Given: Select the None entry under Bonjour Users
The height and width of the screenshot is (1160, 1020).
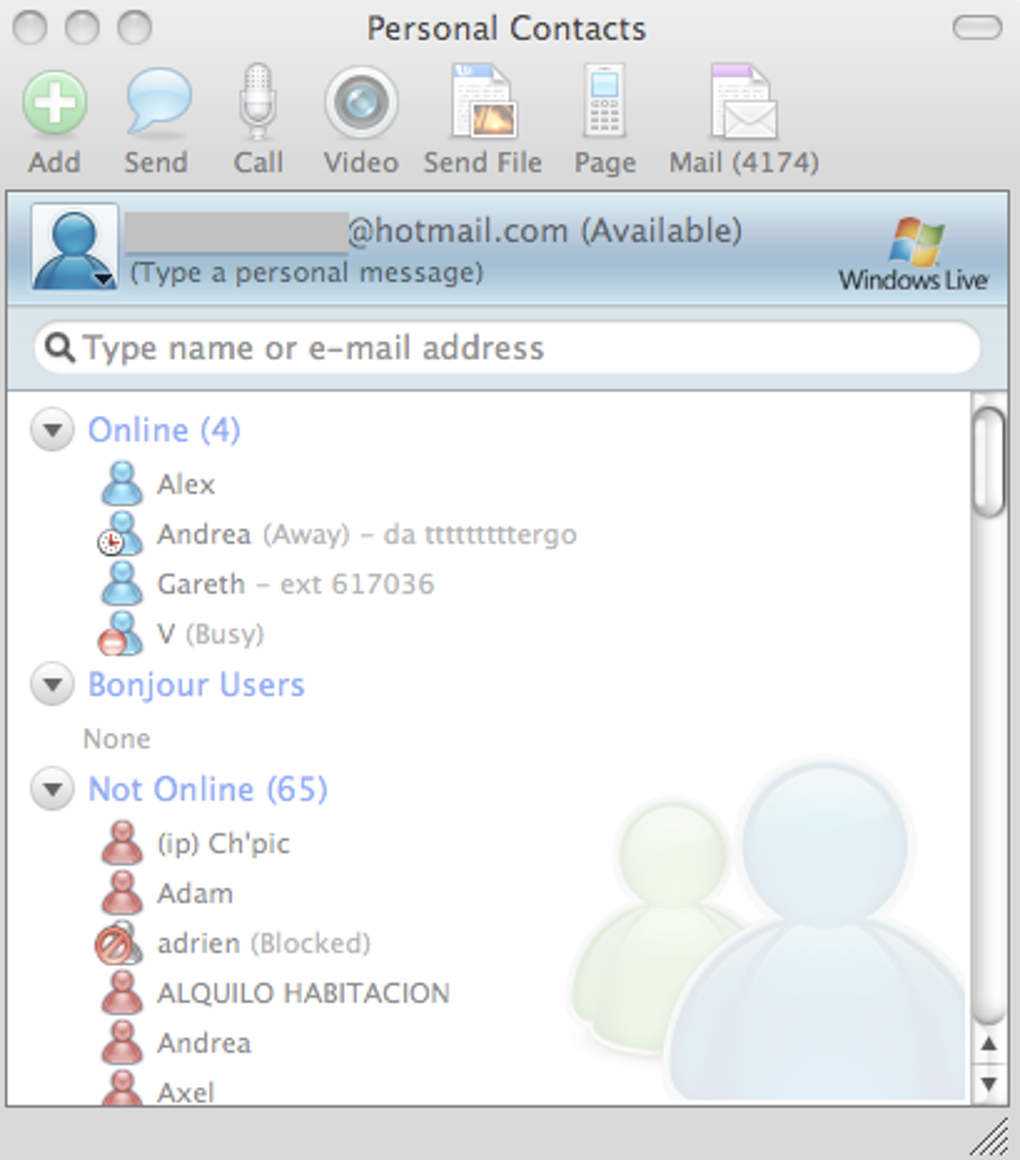Looking at the screenshot, I should click(117, 739).
